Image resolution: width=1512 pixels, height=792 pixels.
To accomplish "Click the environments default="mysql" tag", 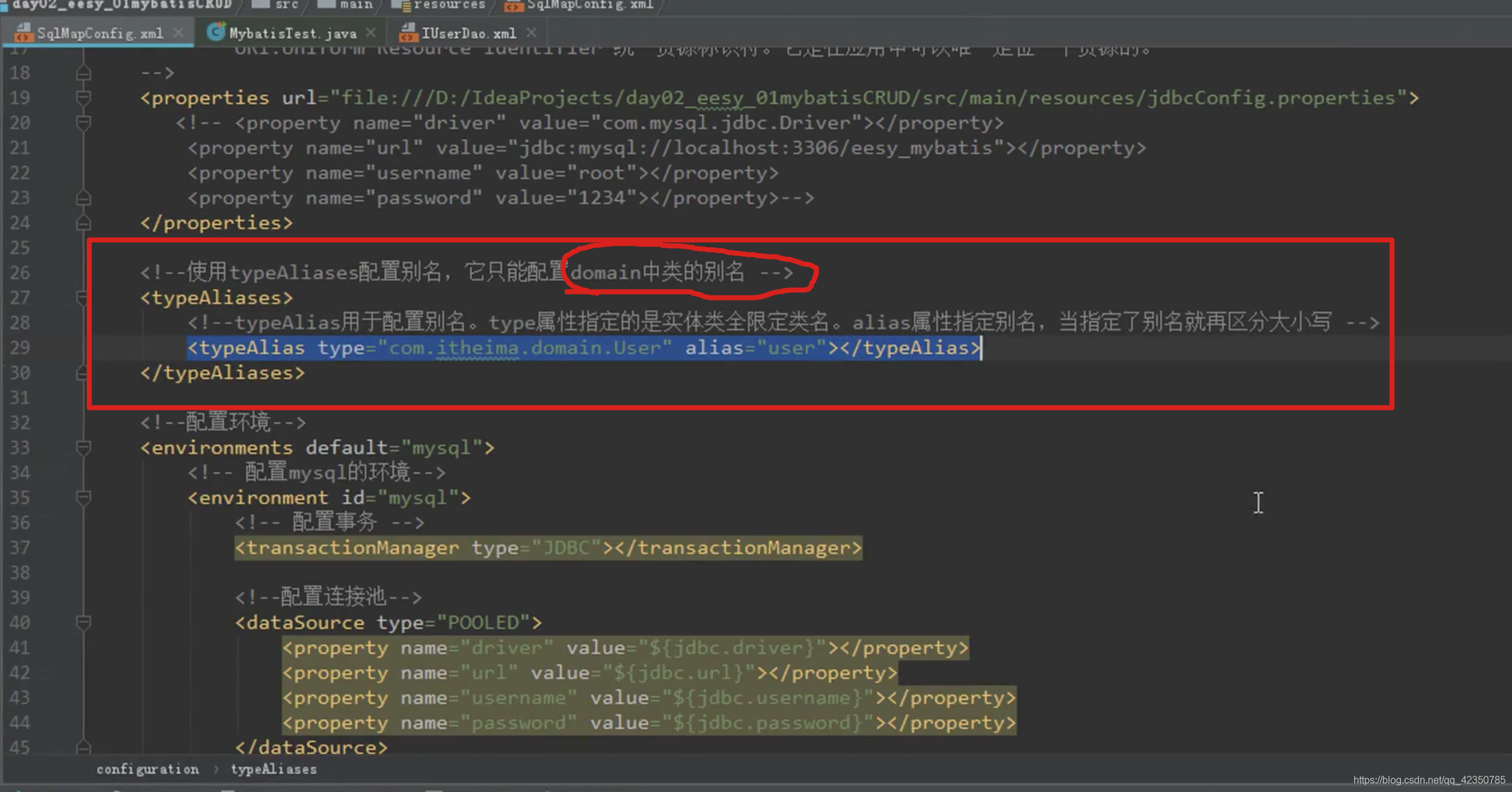I will point(317,448).
